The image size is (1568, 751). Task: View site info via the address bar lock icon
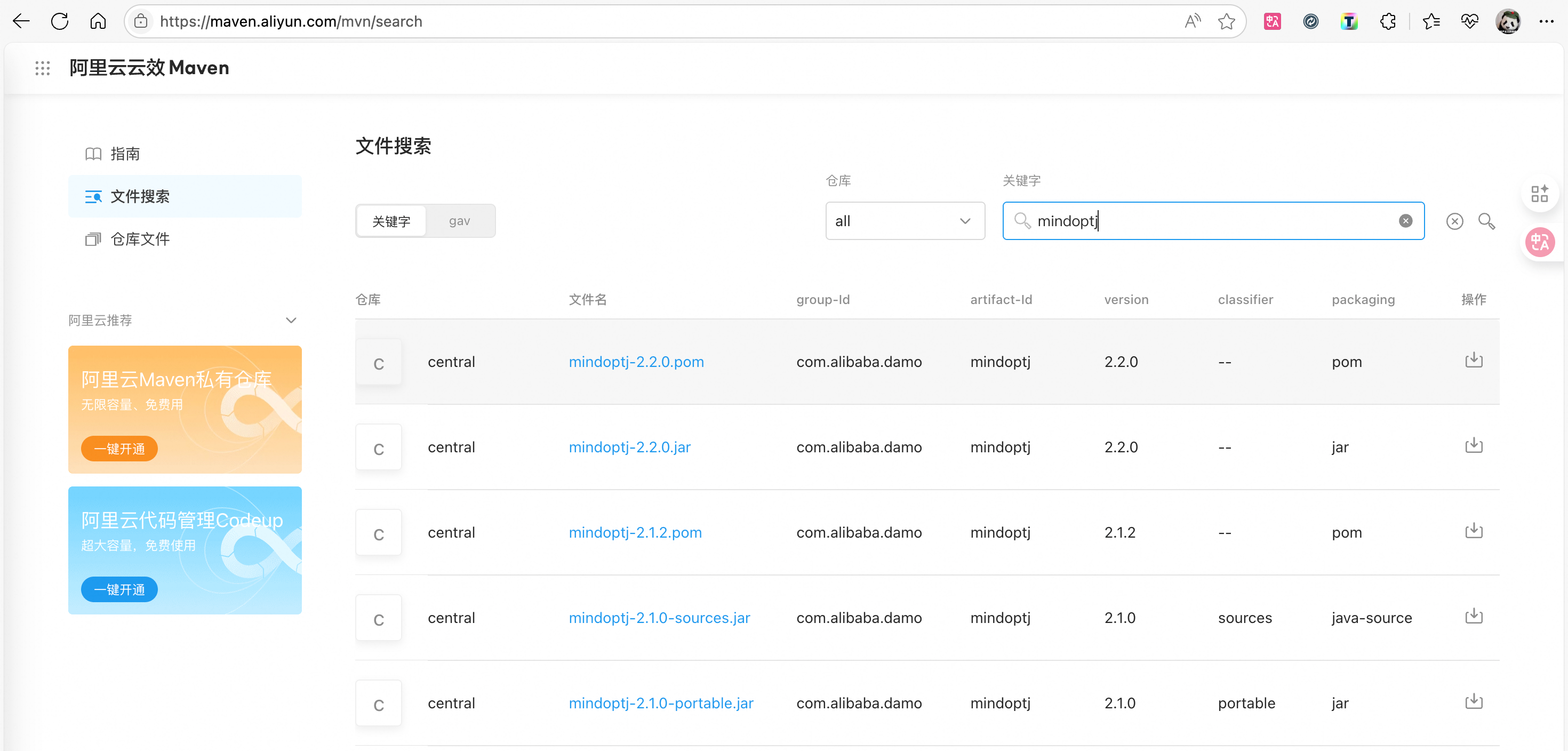[141, 21]
